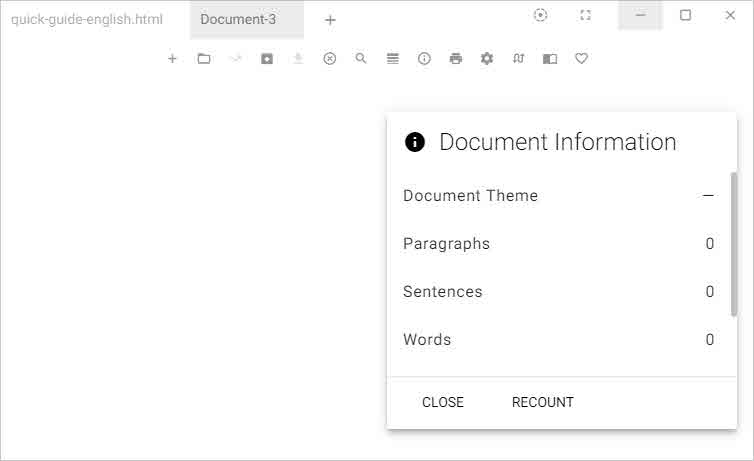This screenshot has height=461, width=754.
Task: Click the starred snapshot icon in toolbar
Action: click(x=267, y=59)
